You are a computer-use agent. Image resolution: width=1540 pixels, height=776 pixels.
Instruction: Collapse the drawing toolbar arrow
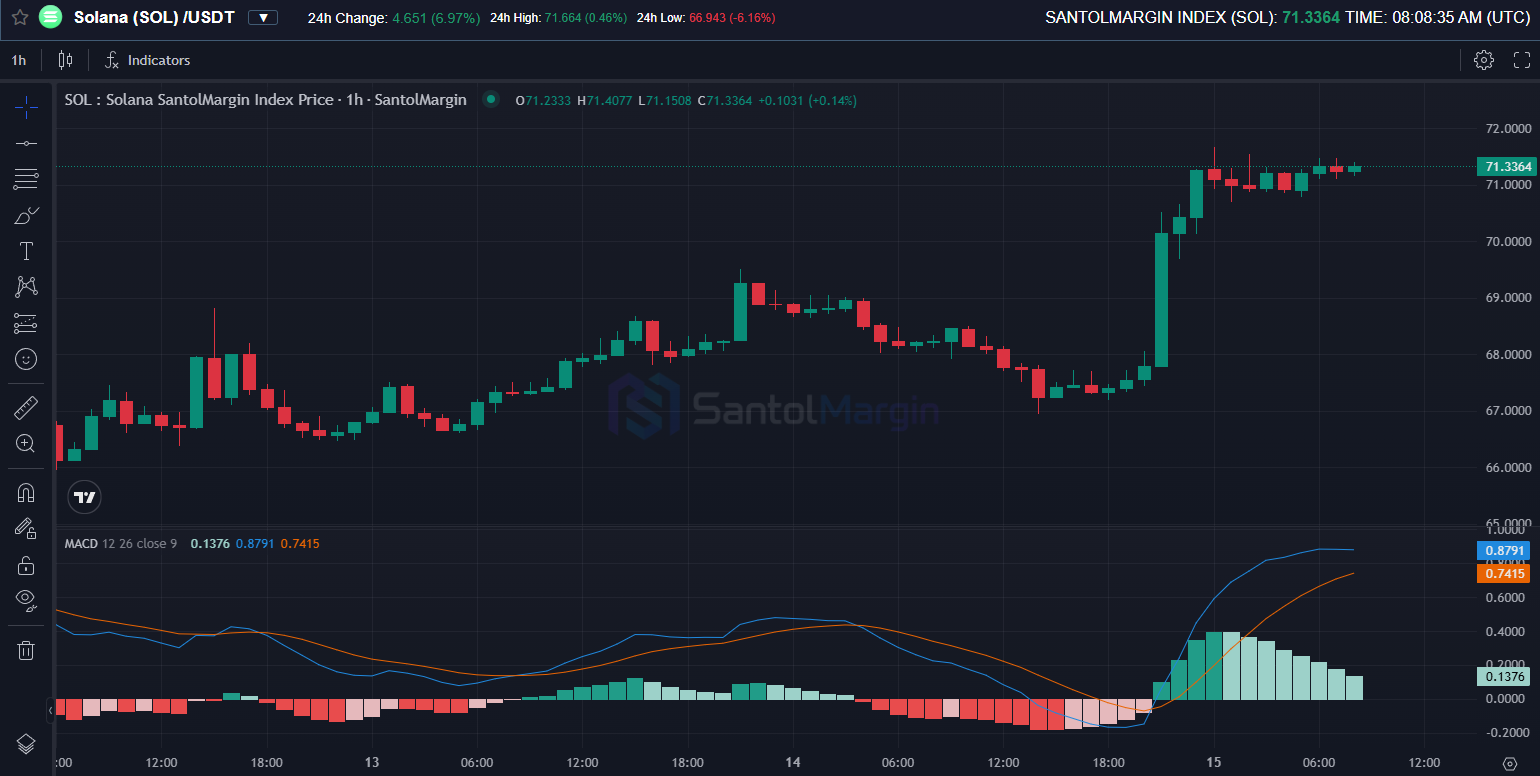(x=51, y=711)
